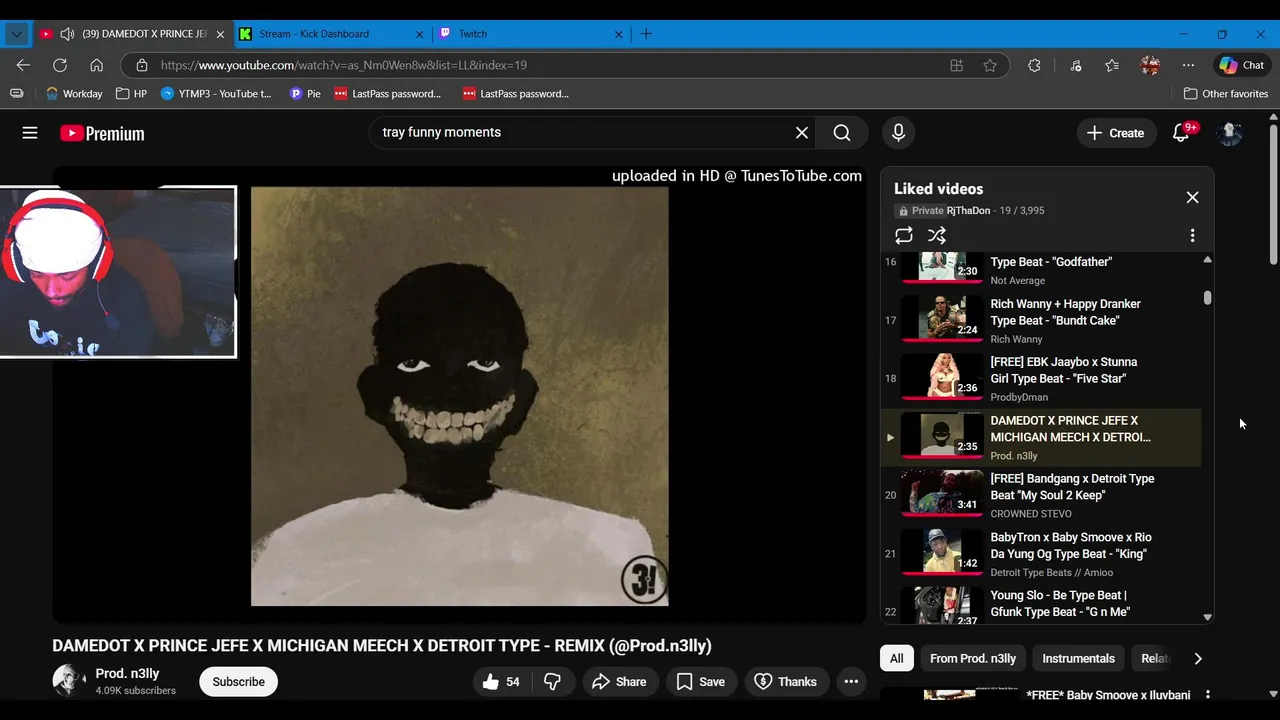Add page to favorites star
The image size is (1280, 720).
coord(990,65)
